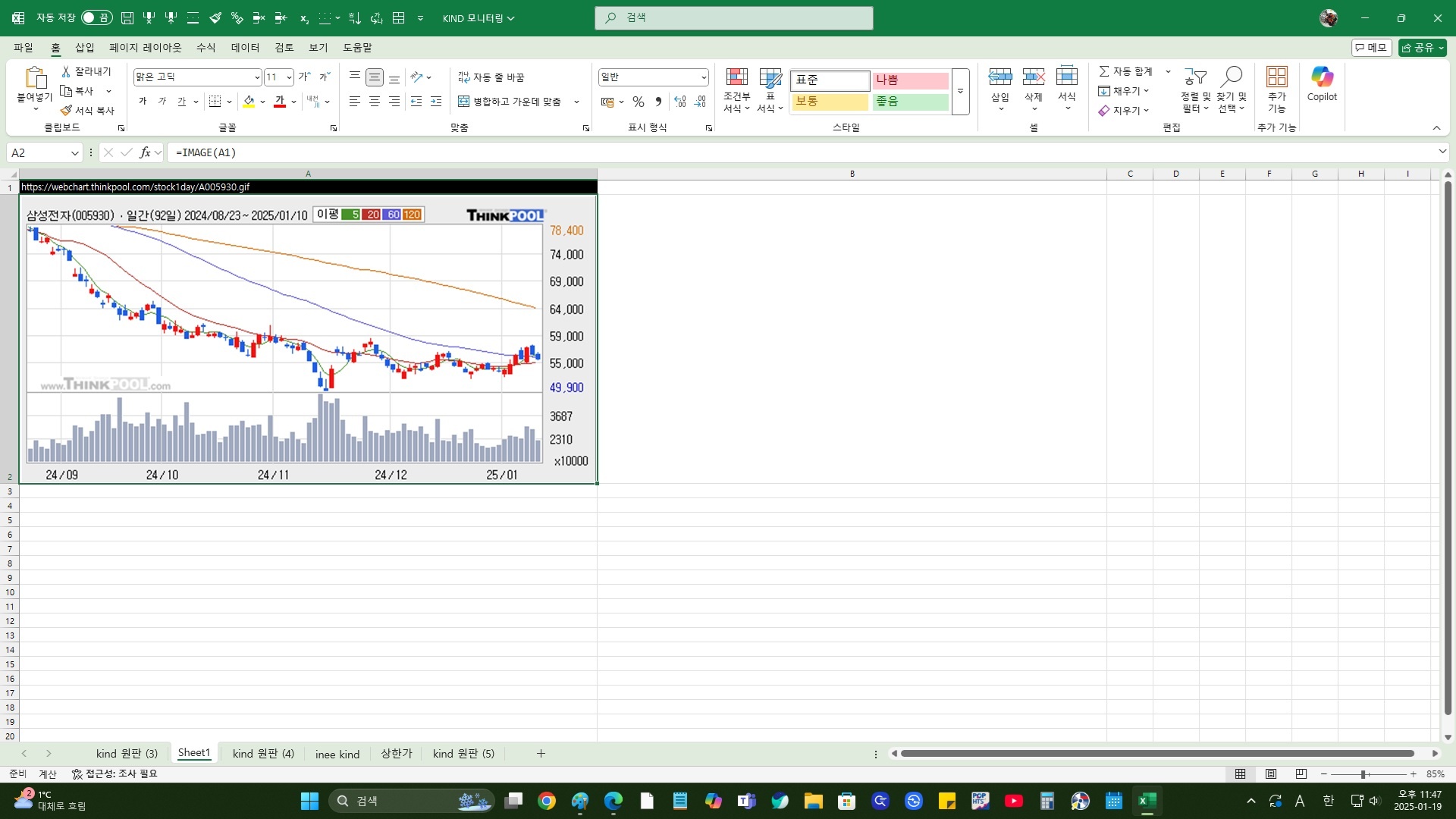Open 조건부 서식 conditional formatting
This screenshot has height=819, width=1456.
click(736, 90)
